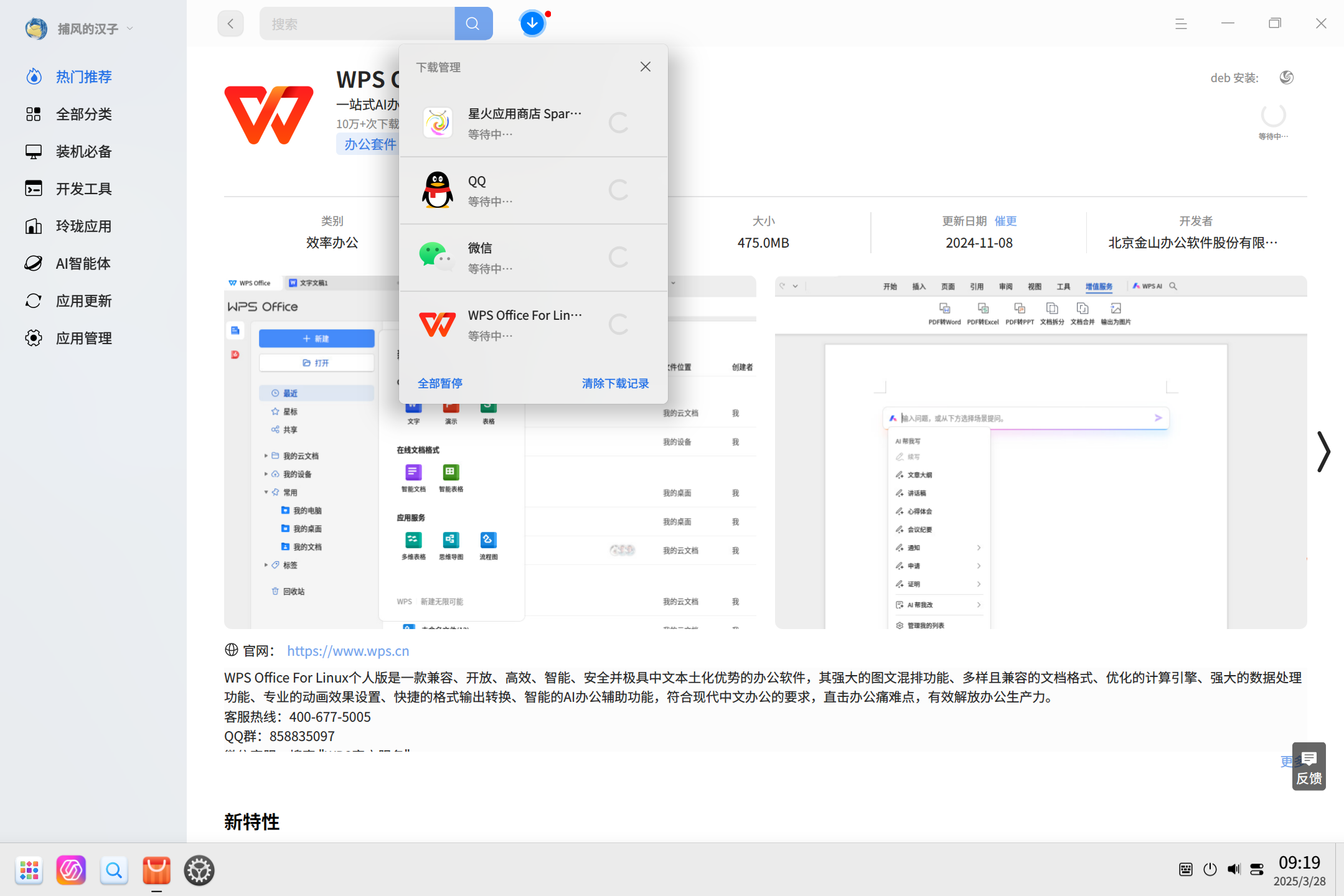
Task: Click the 微信 download waiting spinner
Action: click(x=618, y=257)
